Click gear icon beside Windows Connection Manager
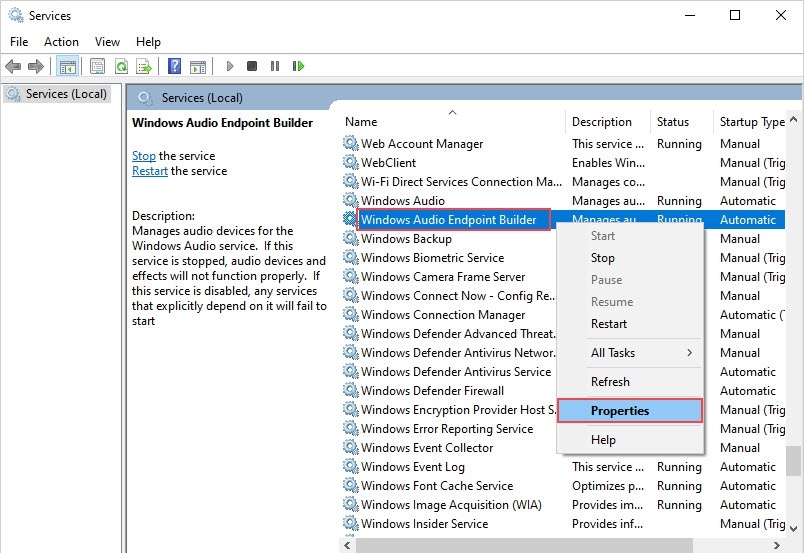 tap(351, 314)
